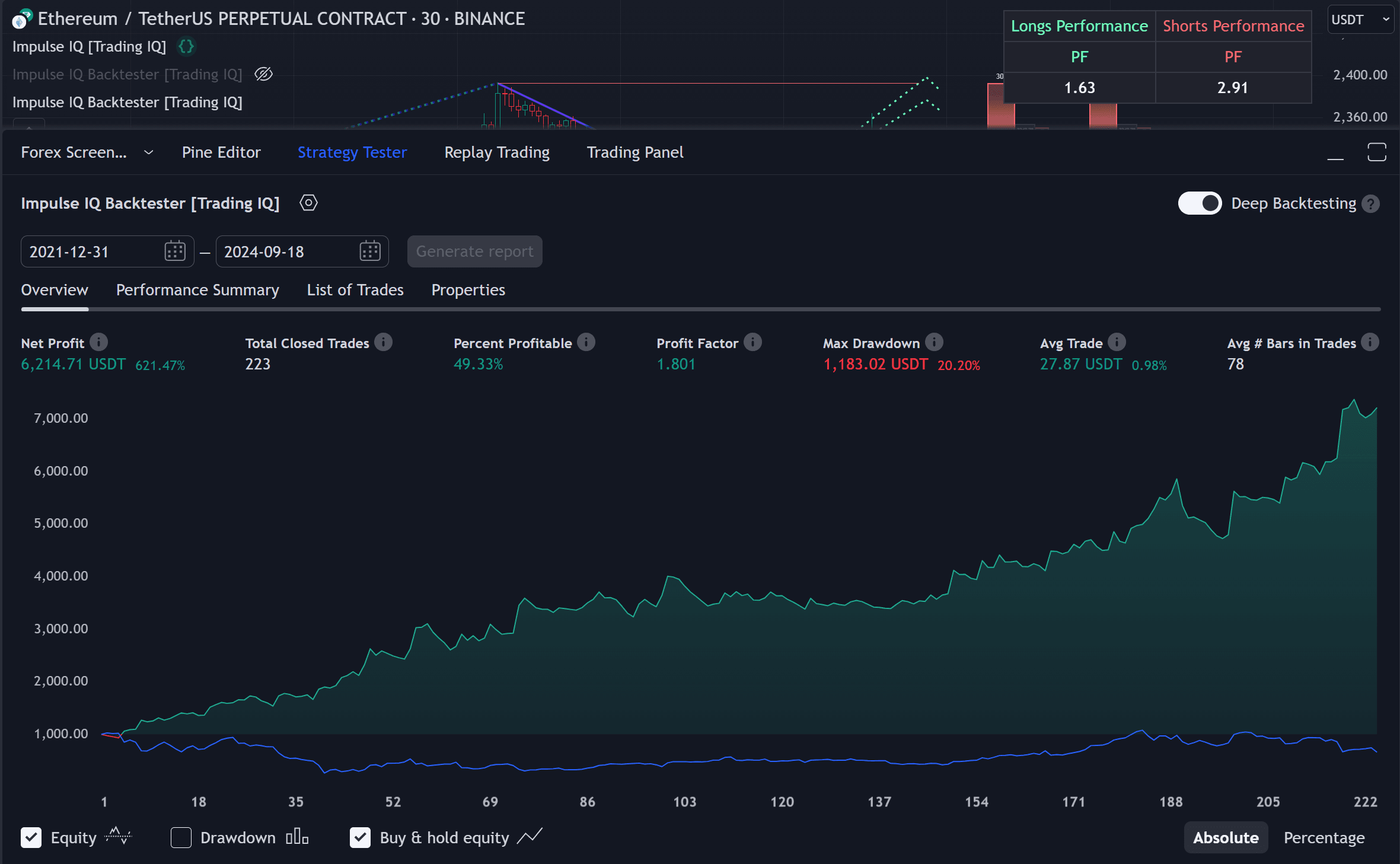Switch to the Overview tab

(55, 290)
